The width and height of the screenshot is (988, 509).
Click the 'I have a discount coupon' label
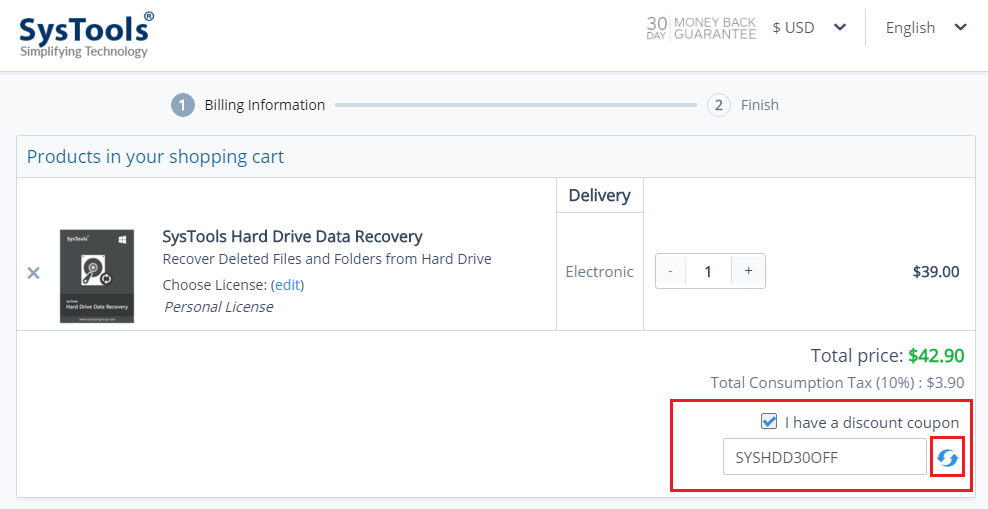point(871,422)
